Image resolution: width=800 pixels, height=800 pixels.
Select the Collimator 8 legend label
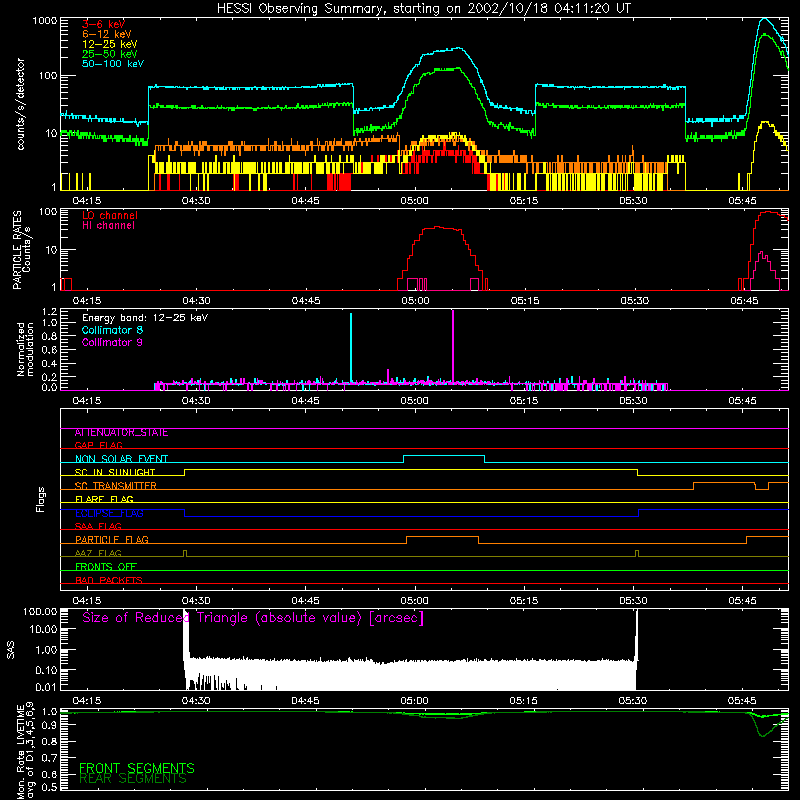coord(112,330)
